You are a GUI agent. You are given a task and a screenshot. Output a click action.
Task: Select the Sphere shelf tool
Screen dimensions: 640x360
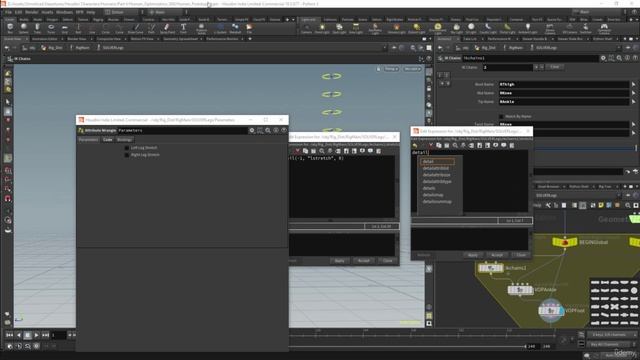[24, 28]
